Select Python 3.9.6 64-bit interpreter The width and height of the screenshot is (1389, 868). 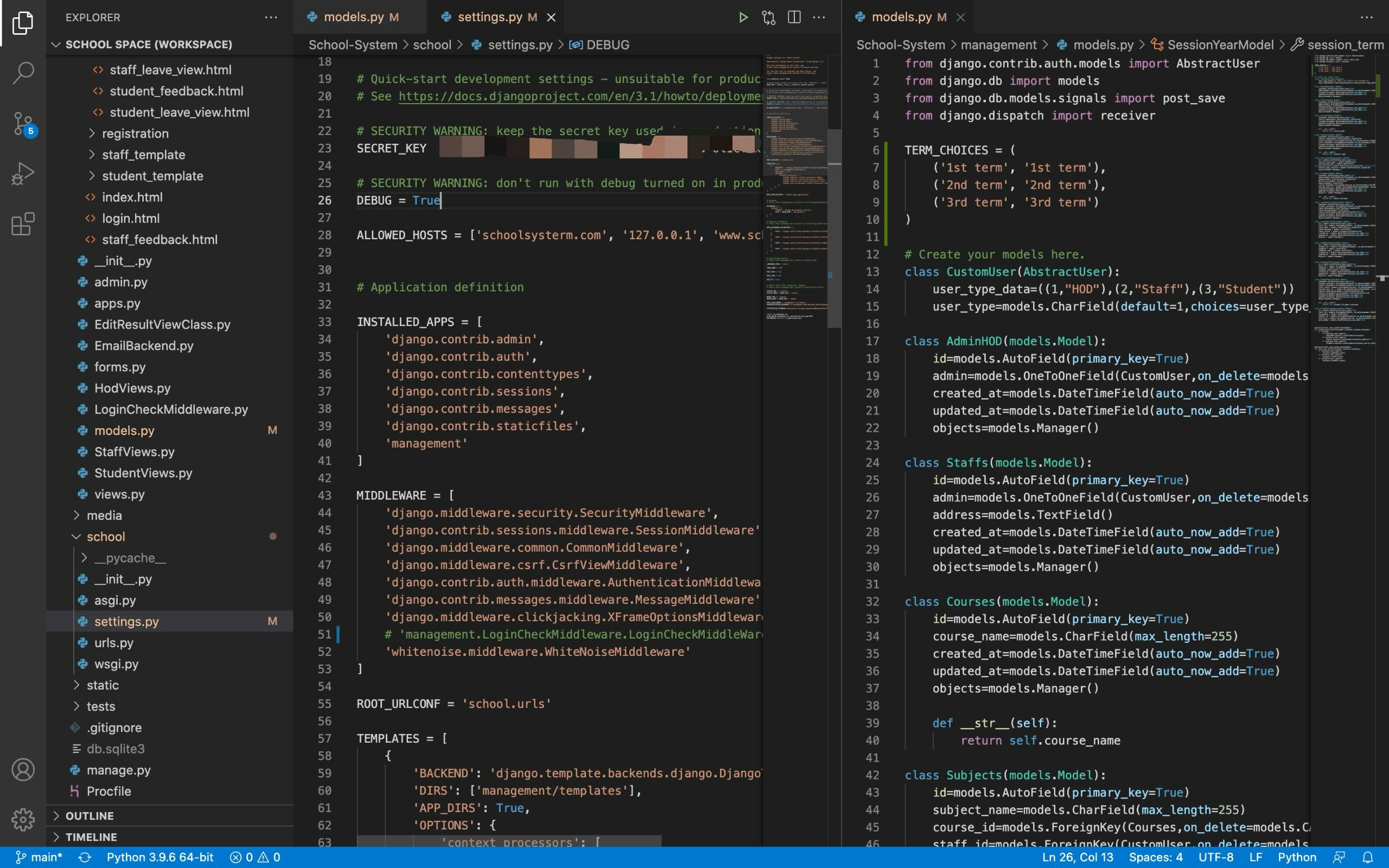160,857
